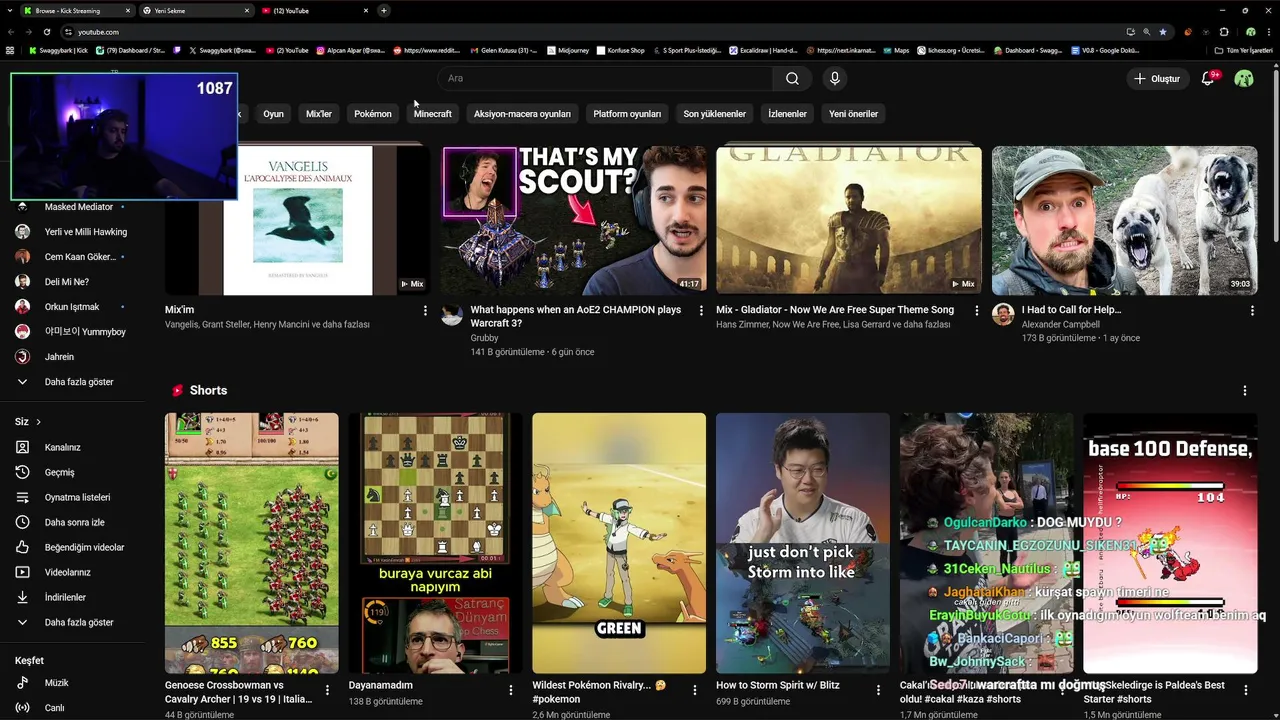Viewport: 1280px width, 720px height.
Task: Select the Pokémon filter chip
Action: point(372,114)
